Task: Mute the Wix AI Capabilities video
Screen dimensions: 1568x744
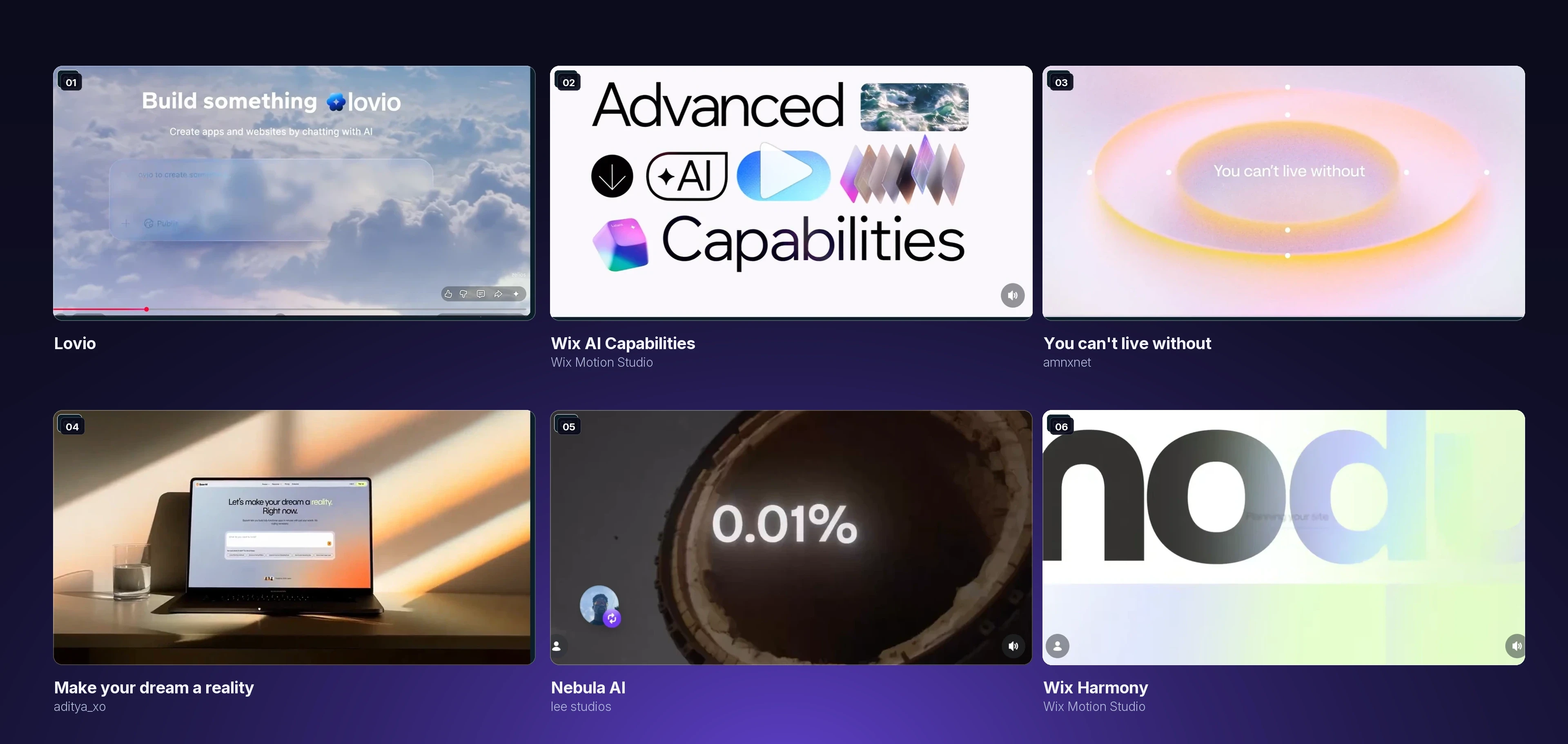Action: [x=1013, y=296]
